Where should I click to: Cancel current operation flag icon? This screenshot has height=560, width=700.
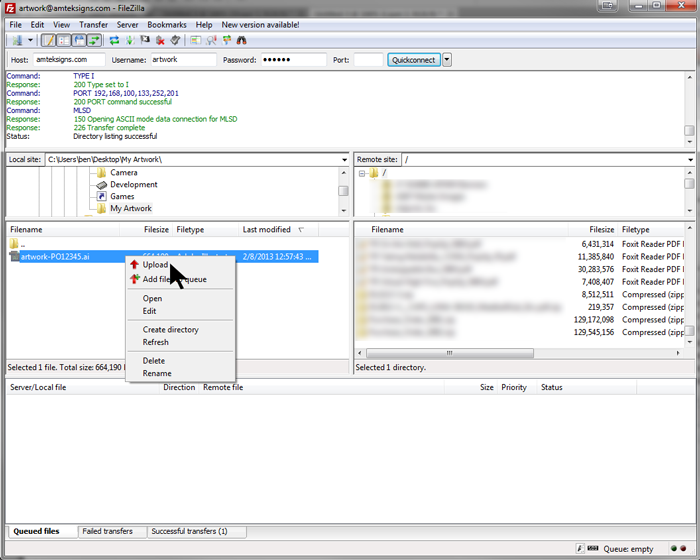click(145, 41)
